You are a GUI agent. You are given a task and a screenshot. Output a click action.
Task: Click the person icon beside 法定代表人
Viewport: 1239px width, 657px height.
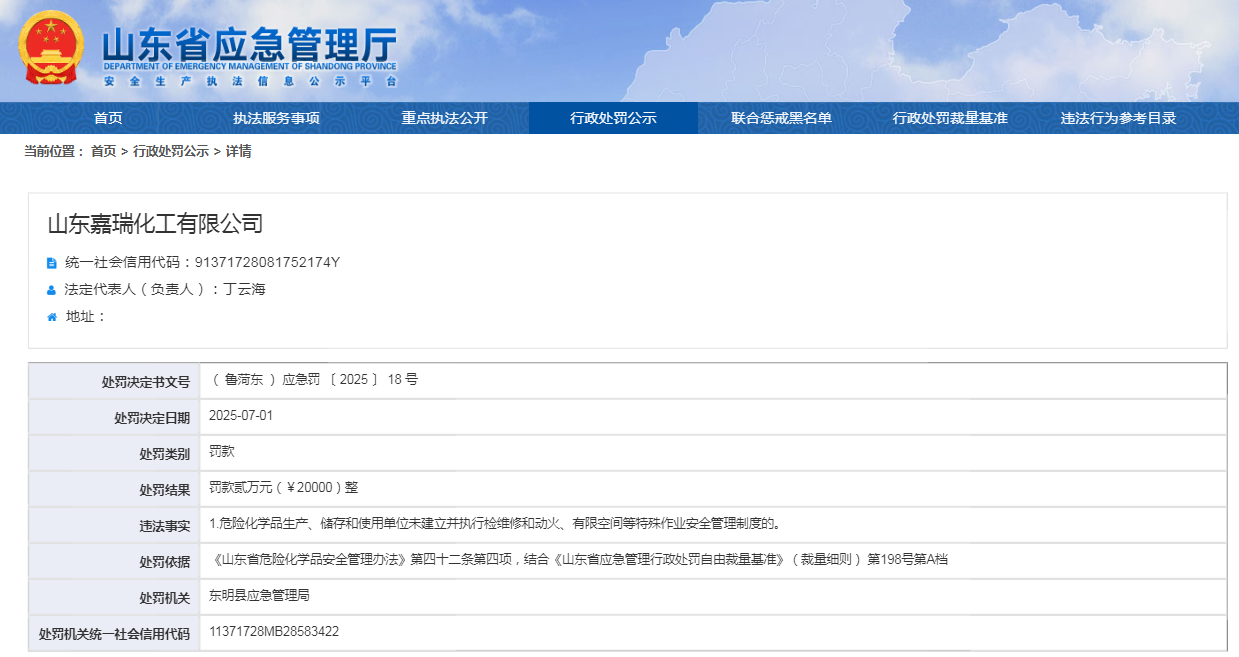coord(52,290)
